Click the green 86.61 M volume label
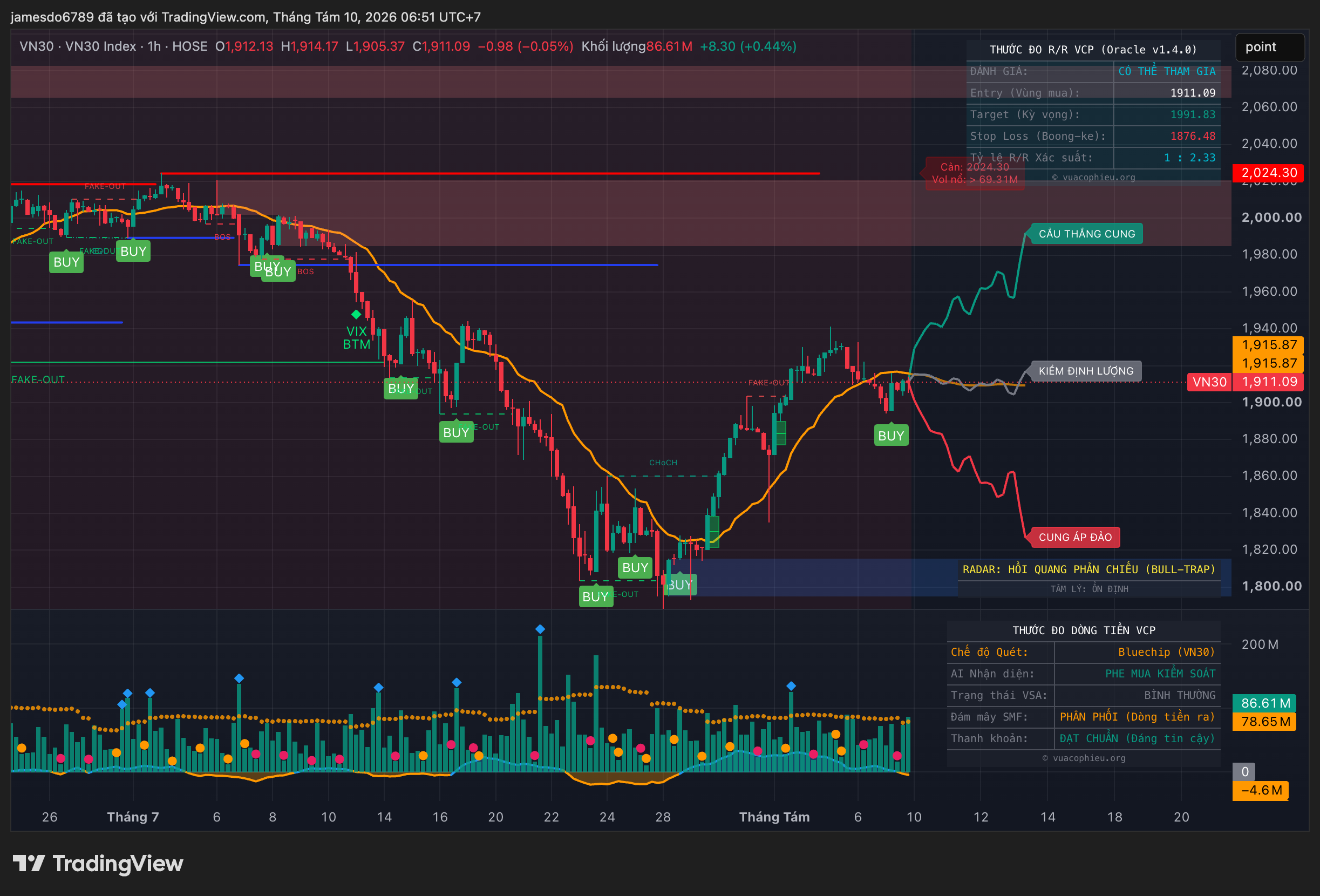The image size is (1320, 896). (x=1264, y=703)
